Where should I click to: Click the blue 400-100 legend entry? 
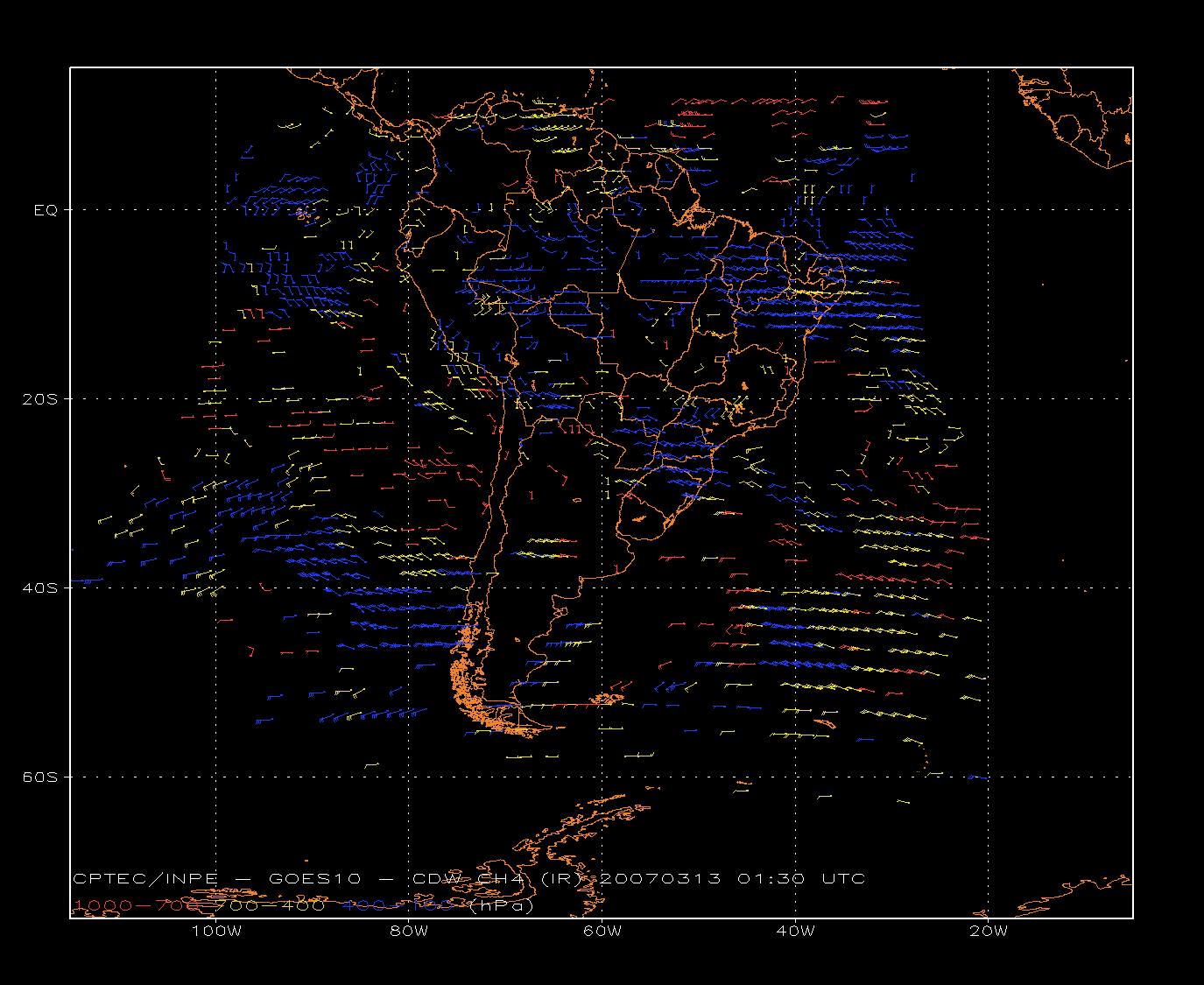pos(398,905)
